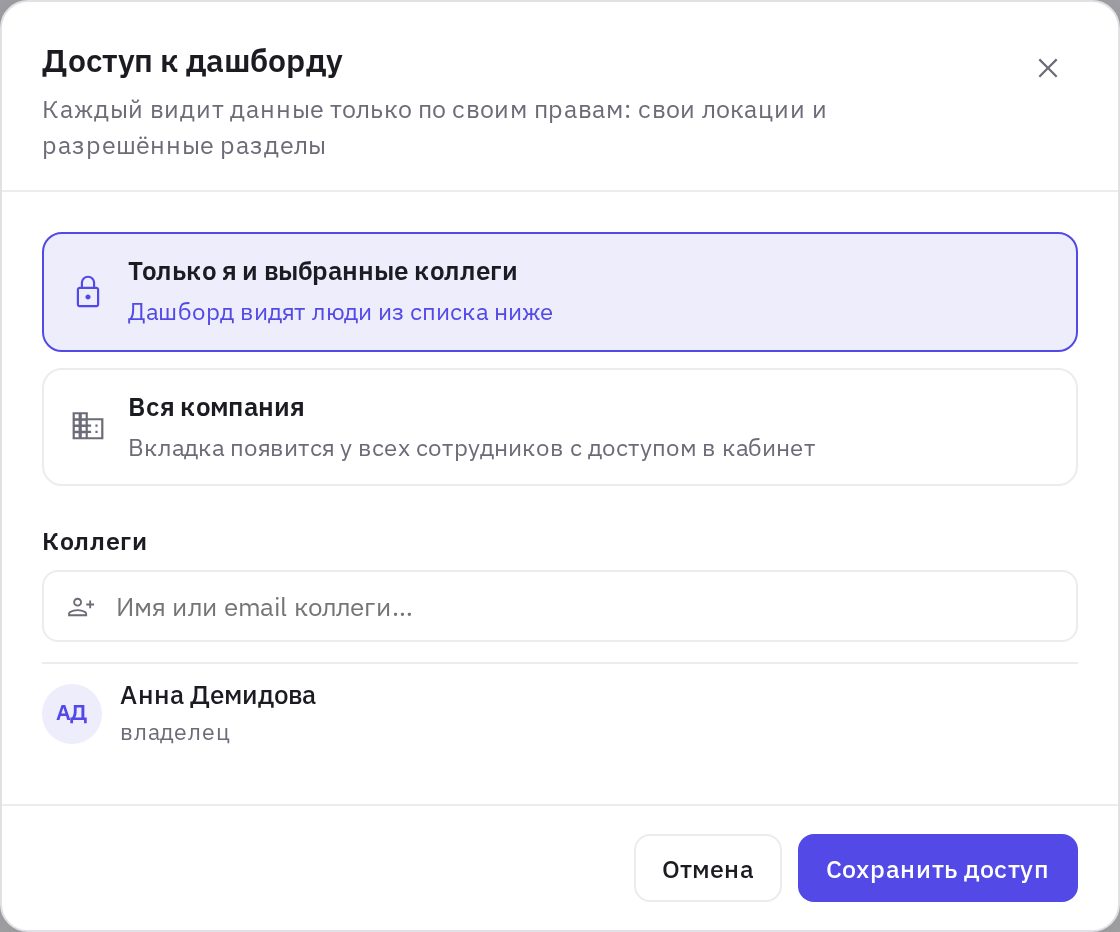Image resolution: width=1120 pixels, height=932 pixels.
Task: Click the 'Каждый видит данные' subtitle text
Action: tap(434, 128)
